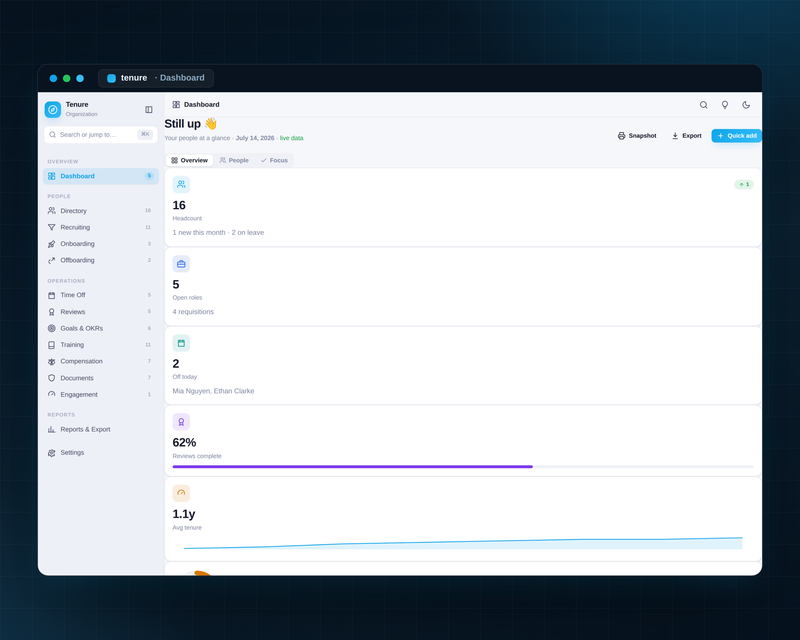Click the Dashboard badge count 5
800x640 pixels.
click(x=149, y=176)
